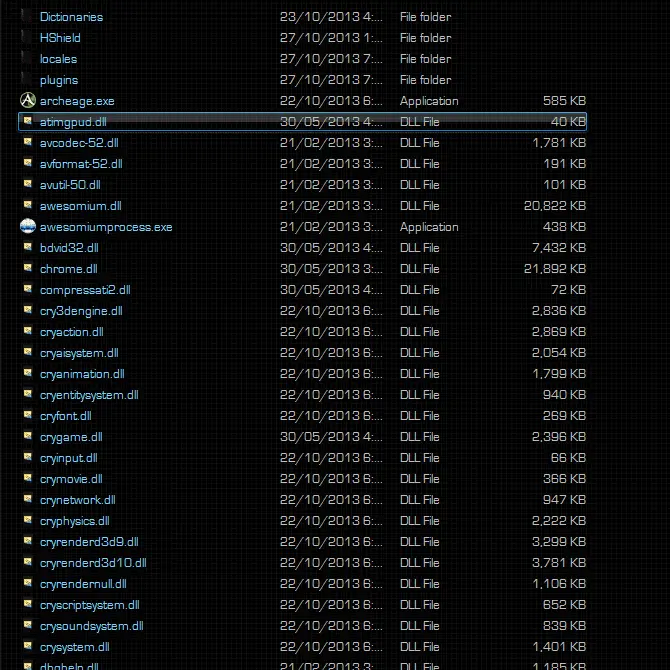Viewport: 670px width, 670px height.
Task: Select the crynetwork.dll file name
Action: [x=78, y=500]
